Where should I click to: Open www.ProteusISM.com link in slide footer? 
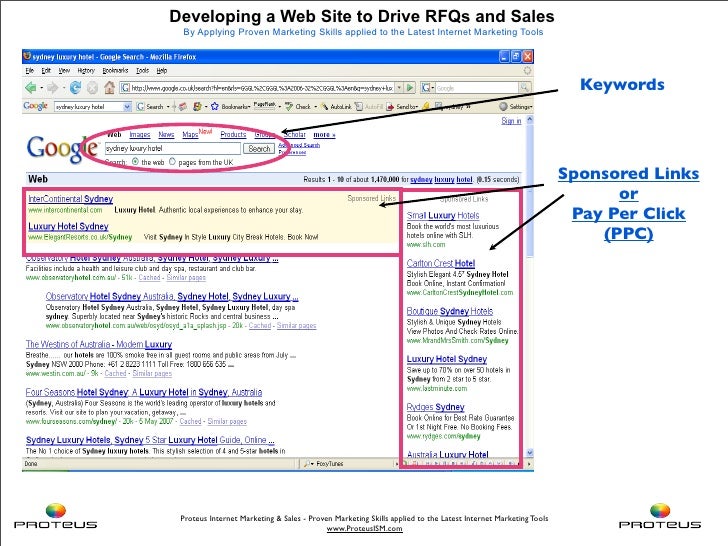point(364,528)
